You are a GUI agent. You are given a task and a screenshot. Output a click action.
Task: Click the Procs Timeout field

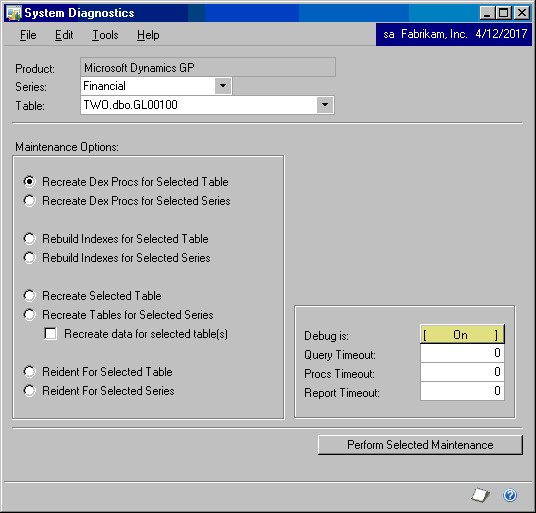pyautogui.click(x=462, y=372)
